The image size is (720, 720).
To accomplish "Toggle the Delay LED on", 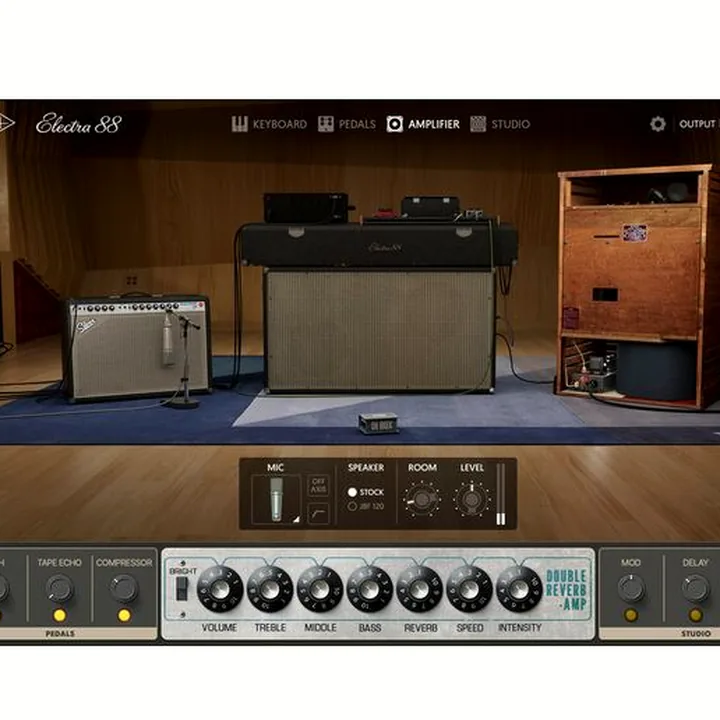I will (695, 615).
